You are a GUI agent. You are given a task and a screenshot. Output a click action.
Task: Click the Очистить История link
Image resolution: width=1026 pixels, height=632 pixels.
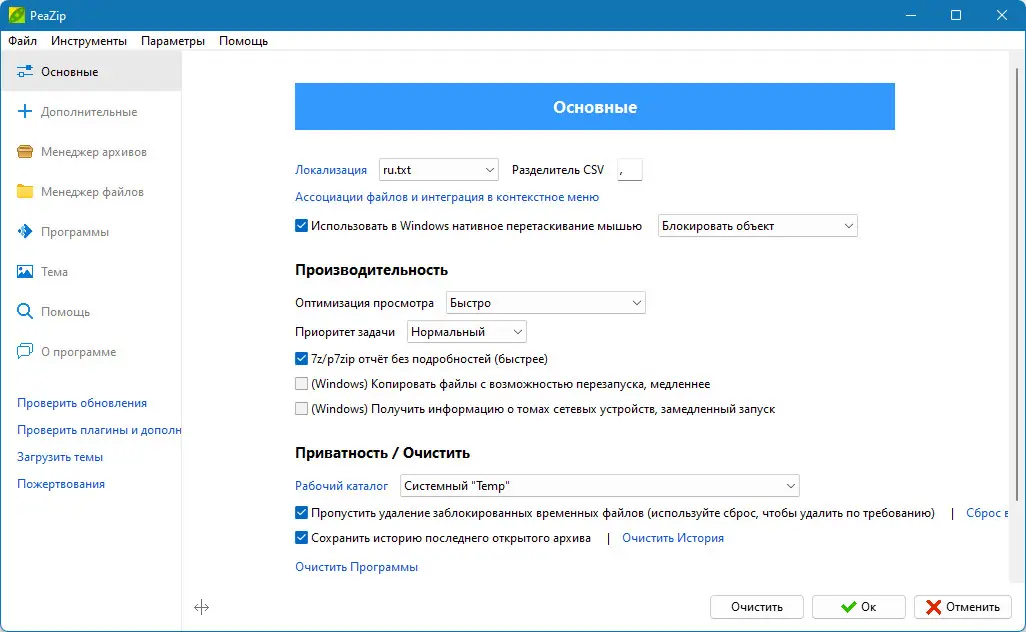coord(672,537)
